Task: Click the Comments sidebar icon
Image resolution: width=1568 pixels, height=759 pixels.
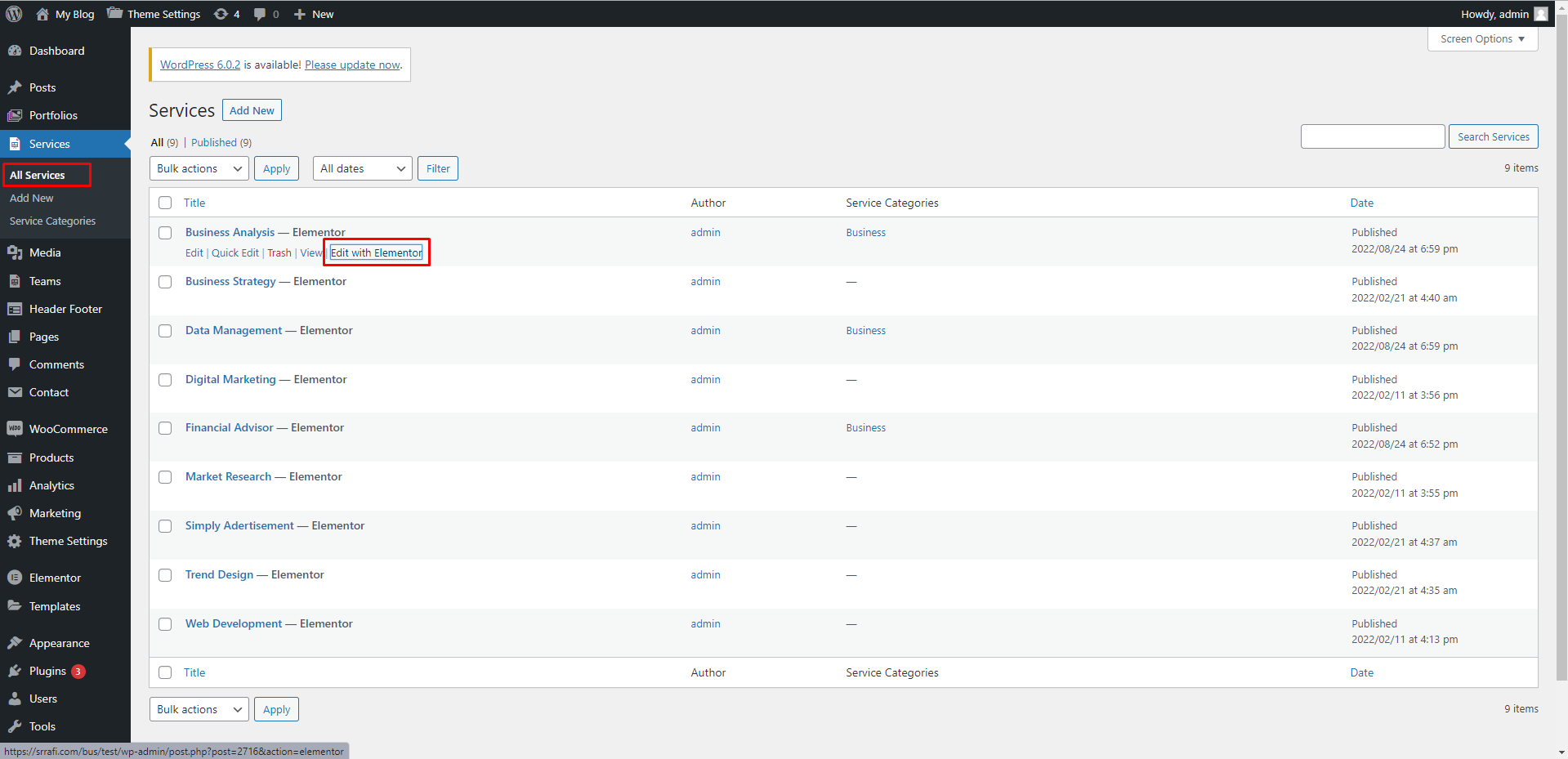Action: pos(15,364)
